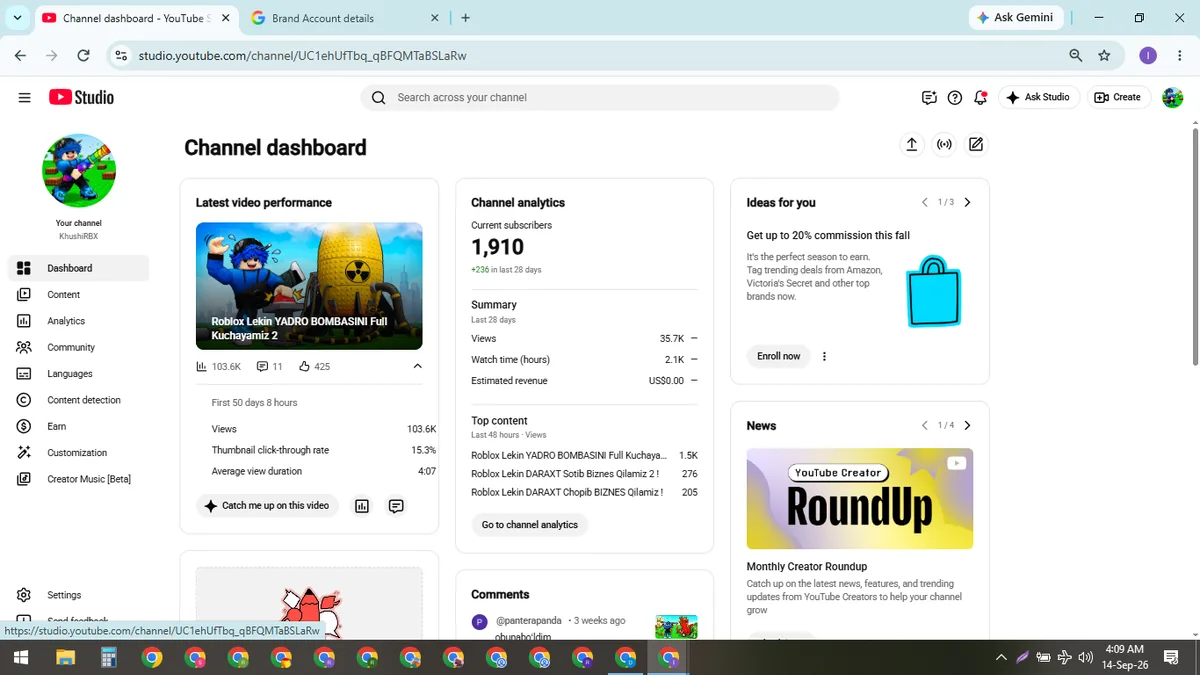Open the channel account avatar menu
1200x675 pixels.
tap(1172, 97)
